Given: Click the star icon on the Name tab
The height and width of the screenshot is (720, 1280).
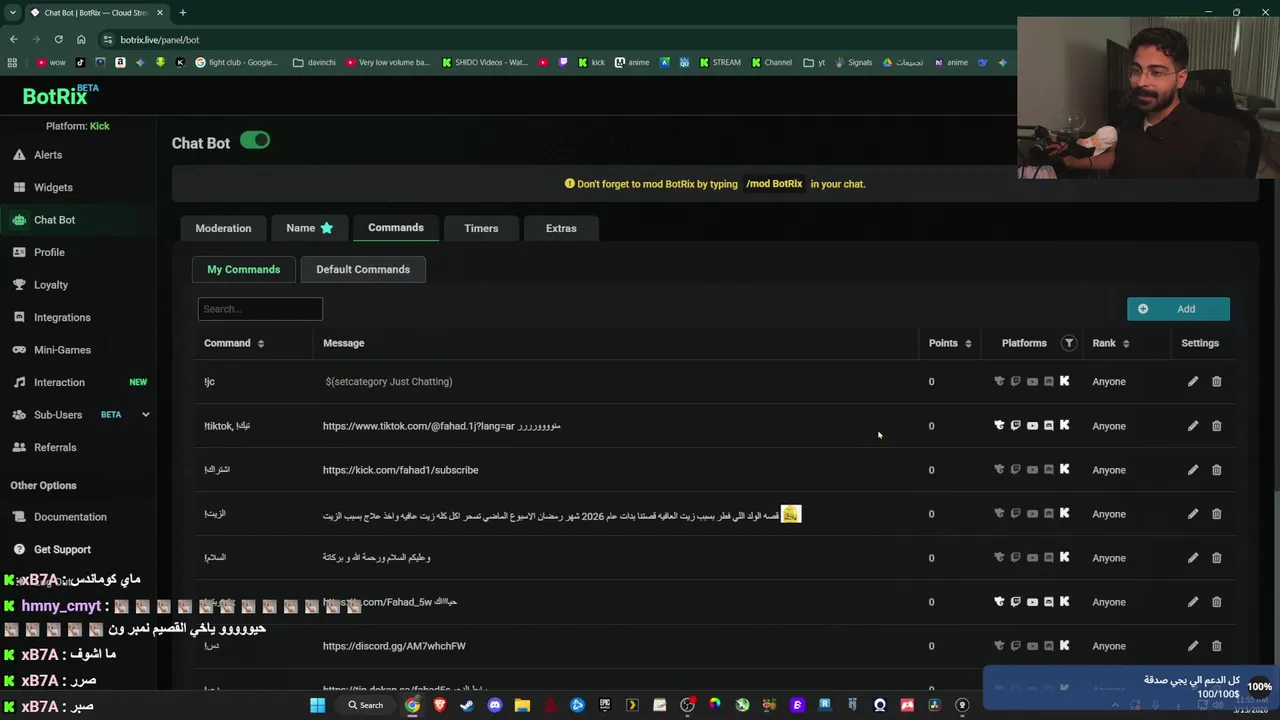Looking at the screenshot, I should coord(326,228).
